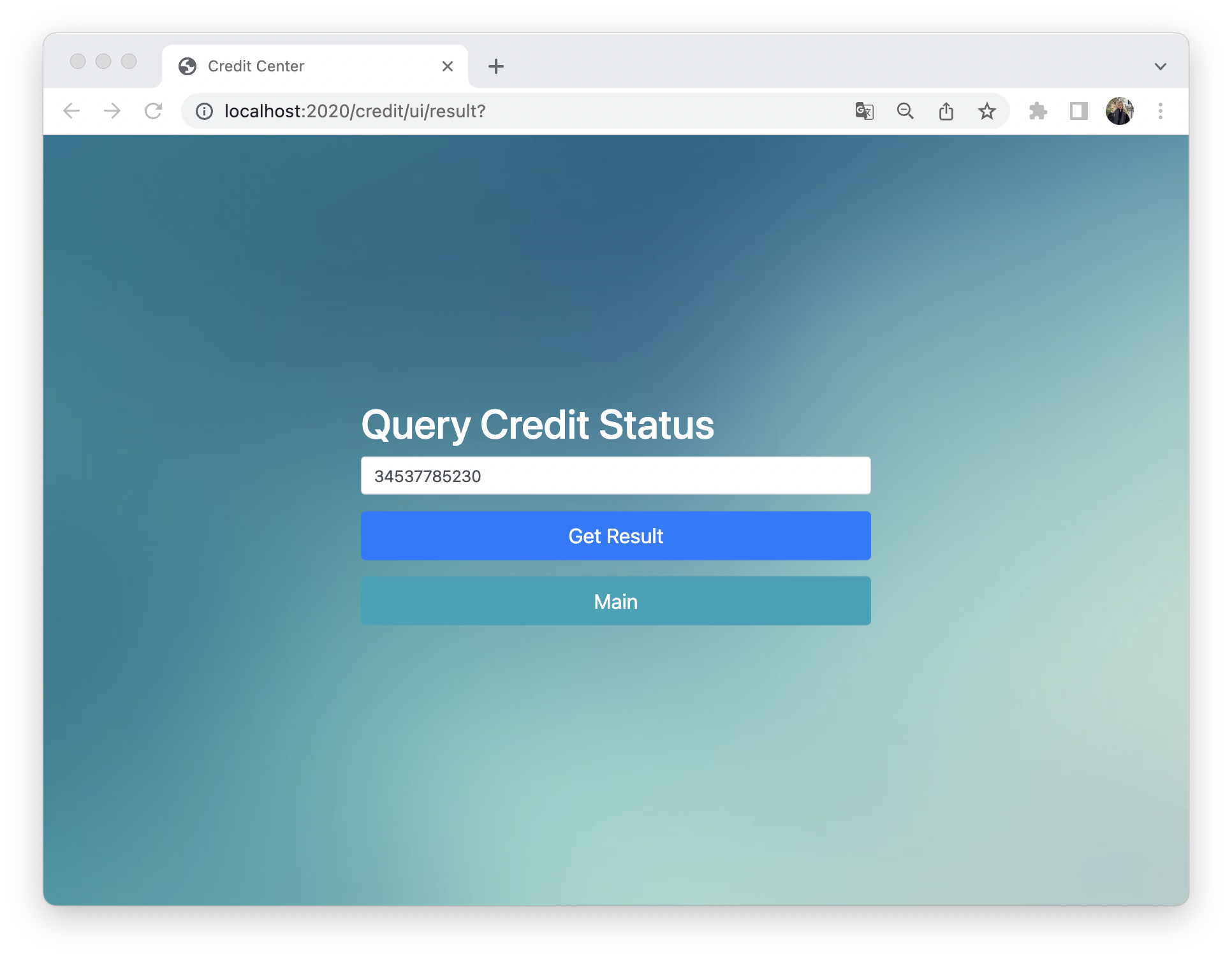Click the address bar URL localhost:2020/credit/ui/result?
Screen dimensions: 1232x959
pos(355,111)
